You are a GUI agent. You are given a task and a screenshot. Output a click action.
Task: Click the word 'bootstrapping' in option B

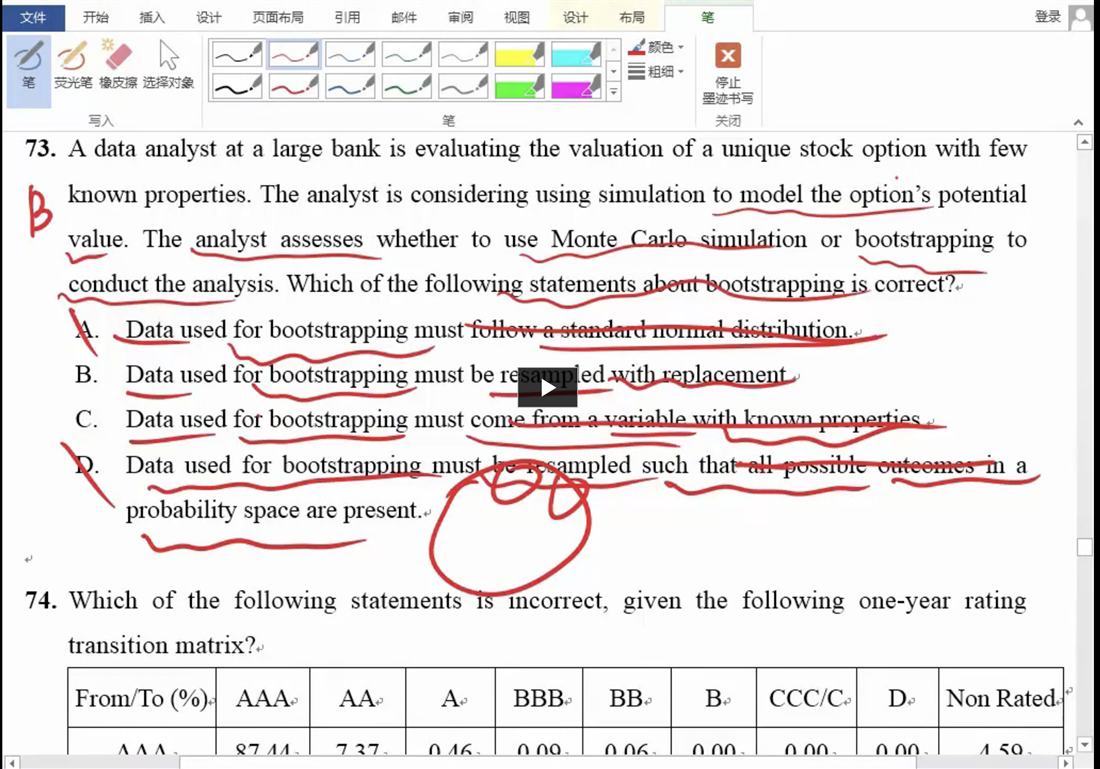point(338,375)
